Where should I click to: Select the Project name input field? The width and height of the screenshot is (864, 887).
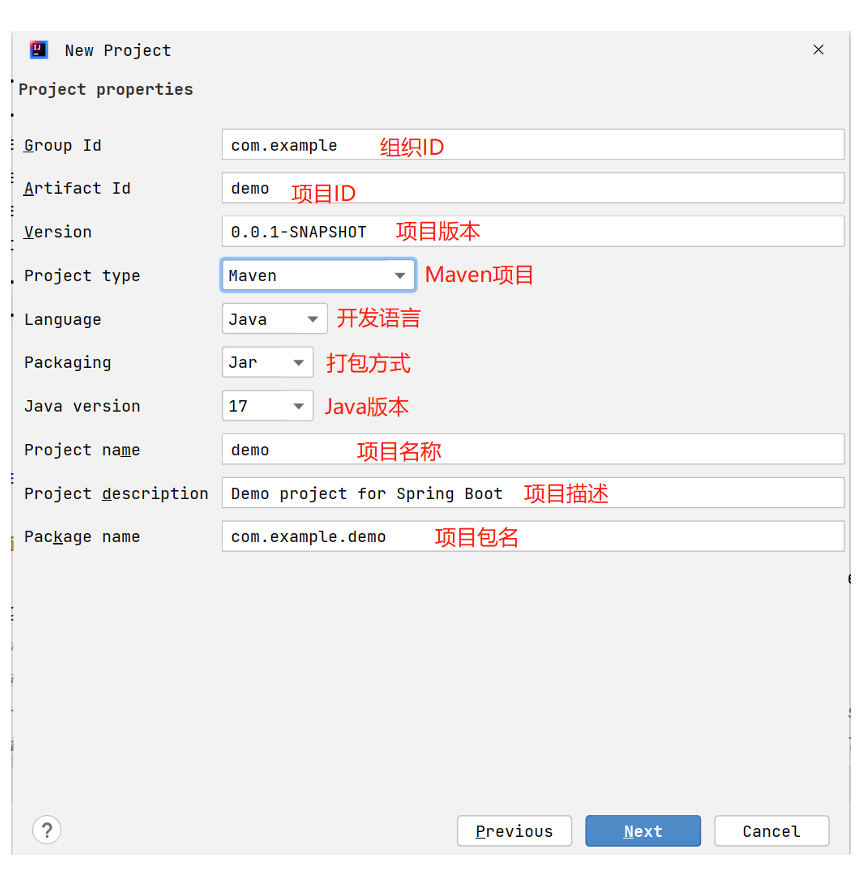pos(533,449)
